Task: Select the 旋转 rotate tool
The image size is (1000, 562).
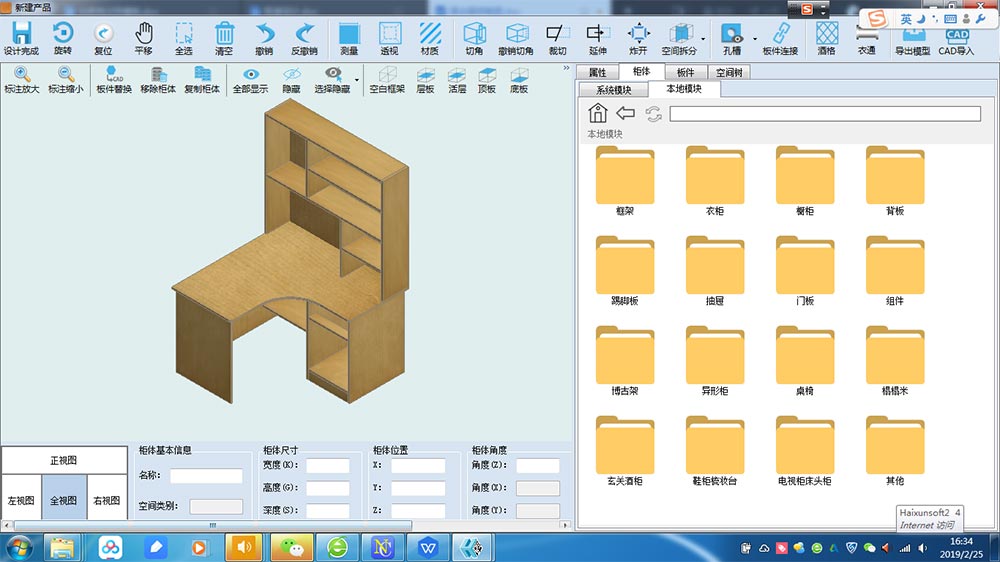Action: pos(62,33)
